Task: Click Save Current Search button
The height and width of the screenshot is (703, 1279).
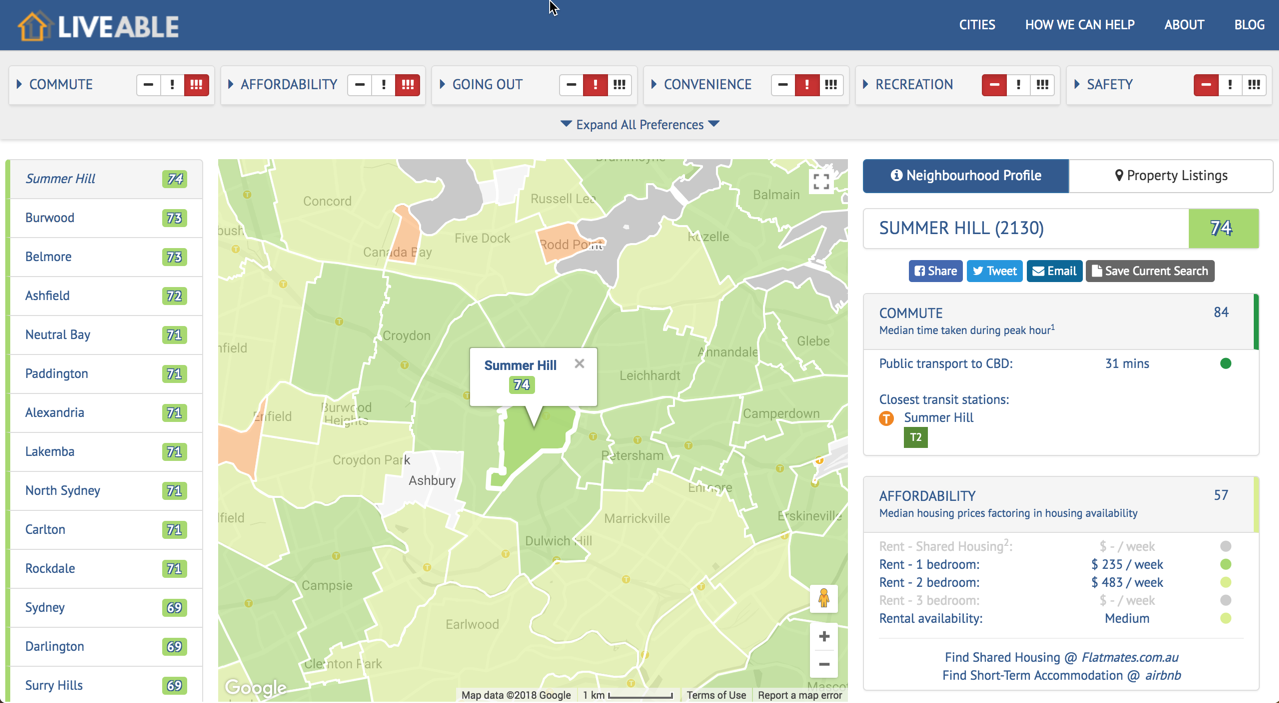Action: (1150, 271)
